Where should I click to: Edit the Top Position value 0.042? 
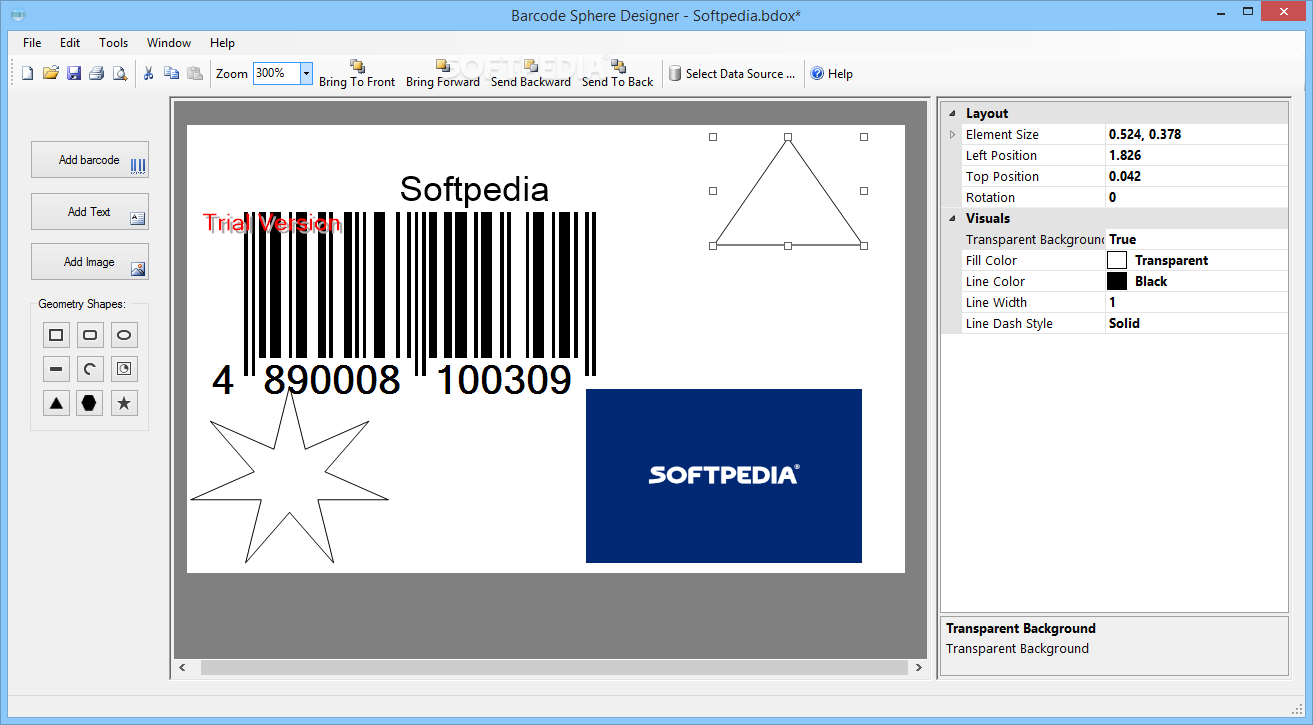click(1197, 176)
